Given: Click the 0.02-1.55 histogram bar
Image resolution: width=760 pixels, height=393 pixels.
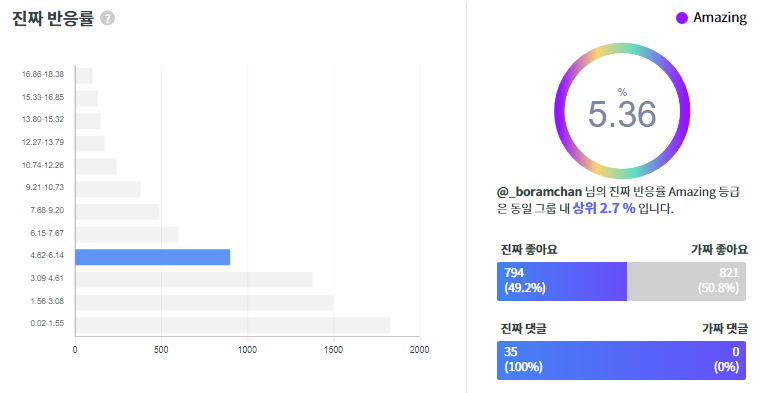Looking at the screenshot, I should coord(233,325).
